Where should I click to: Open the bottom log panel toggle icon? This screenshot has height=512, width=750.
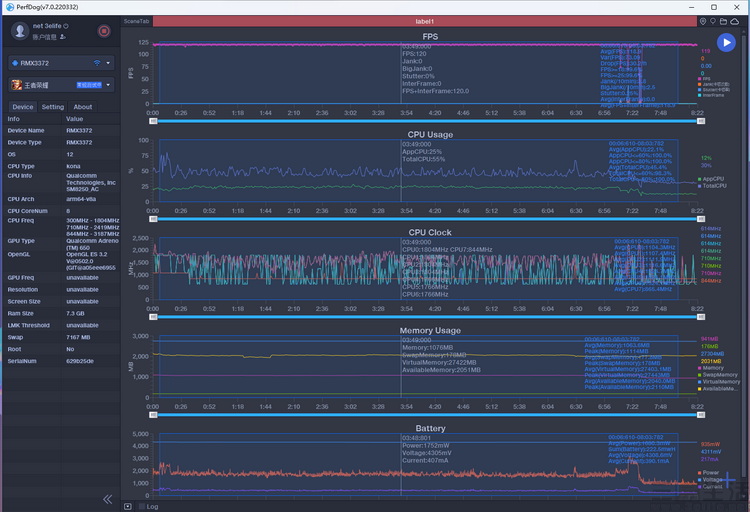pos(128,506)
